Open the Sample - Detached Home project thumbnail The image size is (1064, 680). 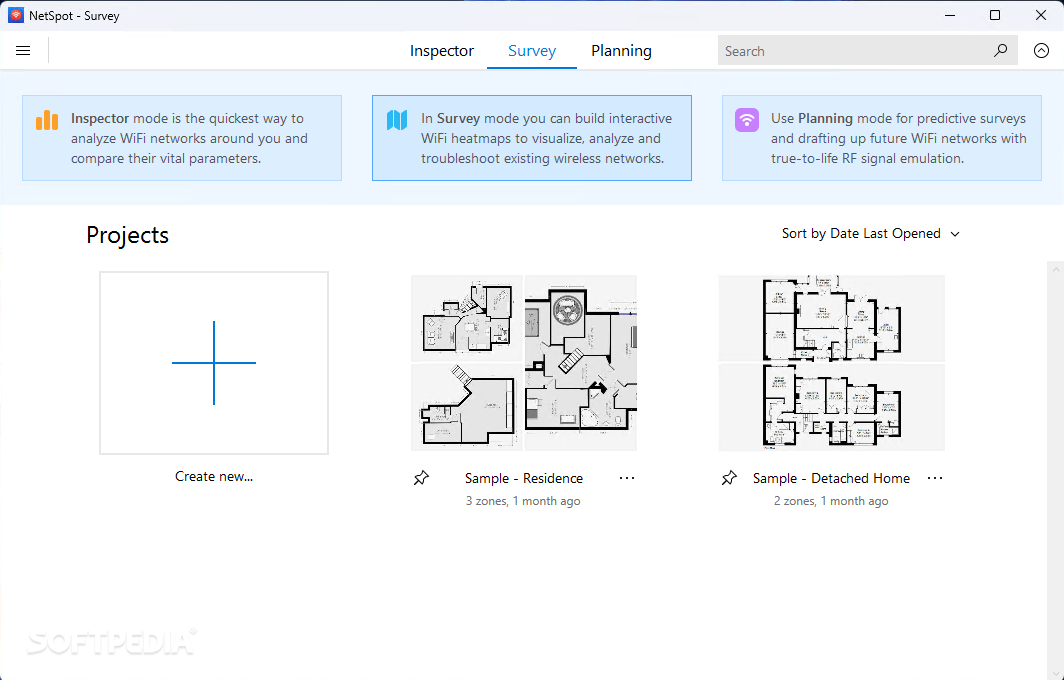click(831, 362)
